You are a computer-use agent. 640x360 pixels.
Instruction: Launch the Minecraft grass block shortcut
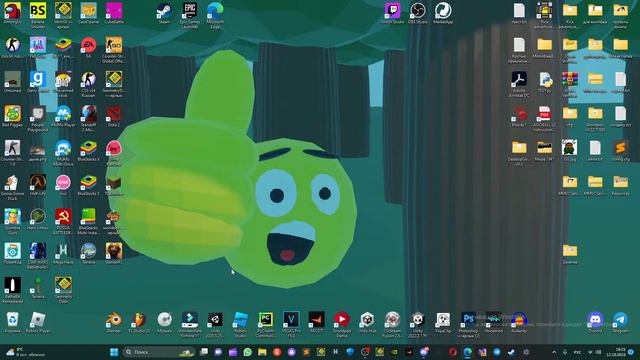coord(114,184)
